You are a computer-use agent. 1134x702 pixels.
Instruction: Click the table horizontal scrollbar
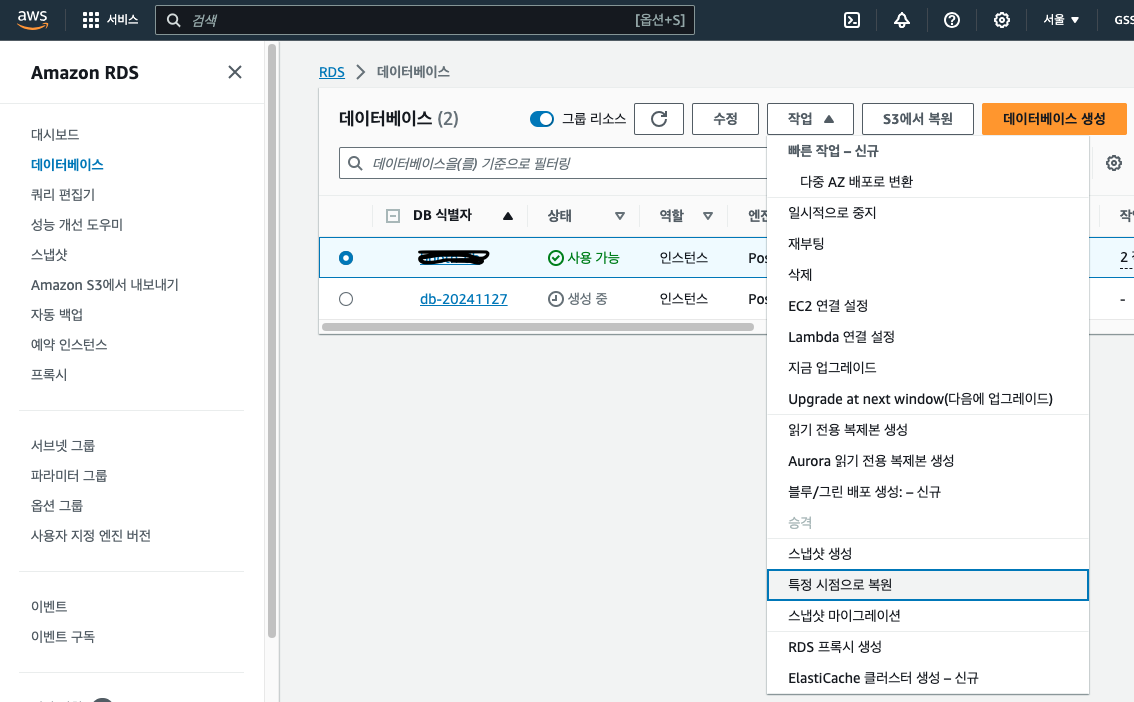(x=538, y=327)
